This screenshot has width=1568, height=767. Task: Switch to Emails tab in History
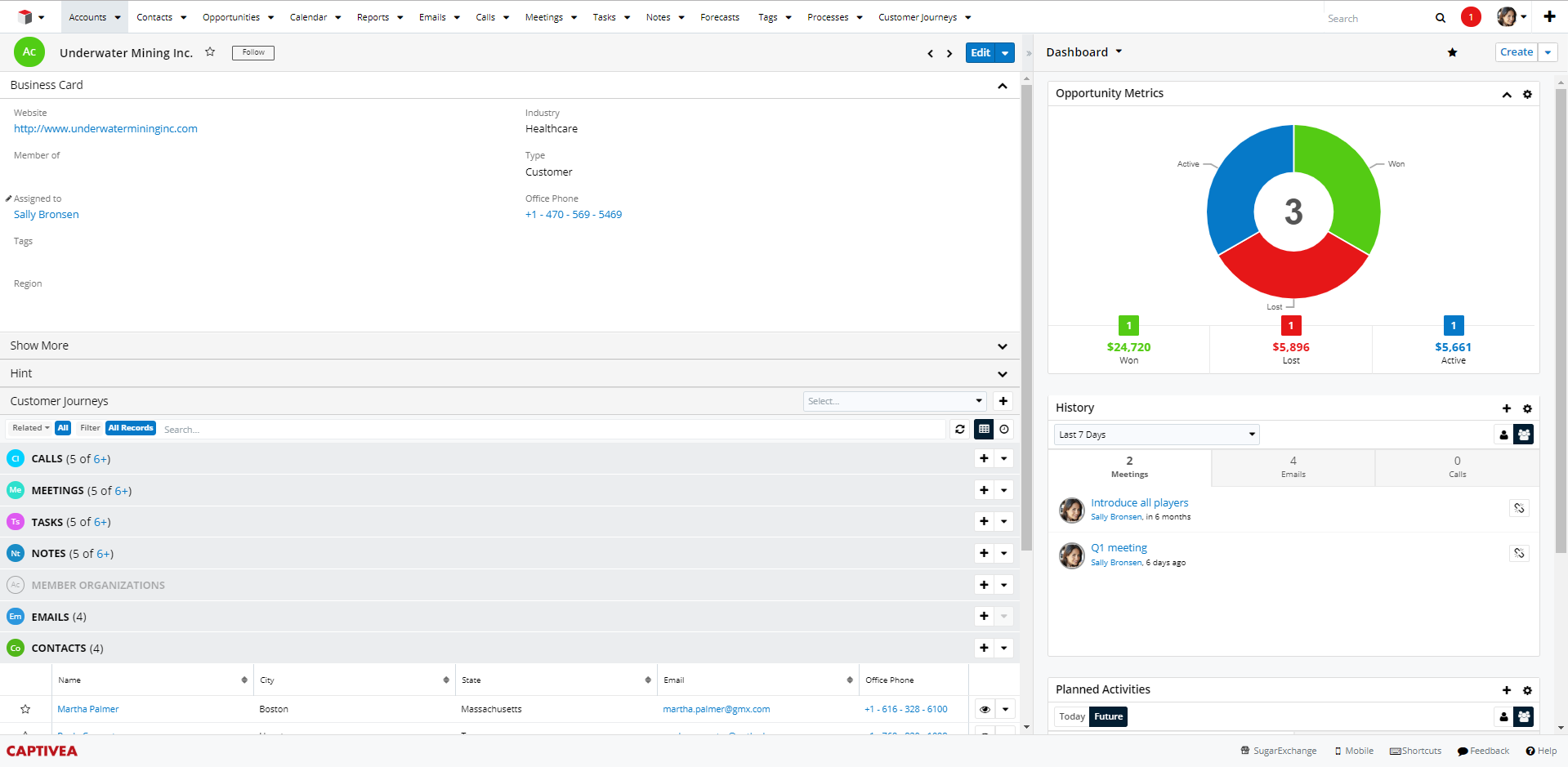pyautogui.click(x=1293, y=467)
